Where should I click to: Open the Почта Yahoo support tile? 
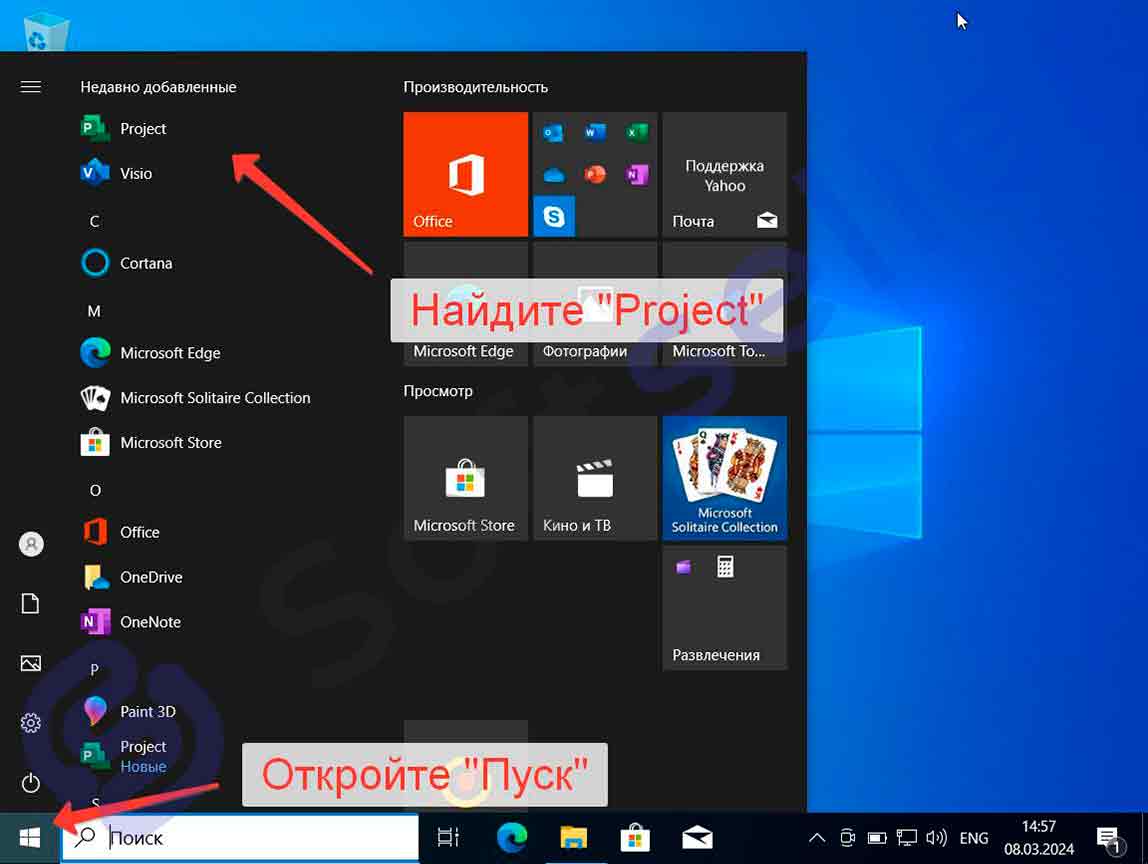(724, 174)
